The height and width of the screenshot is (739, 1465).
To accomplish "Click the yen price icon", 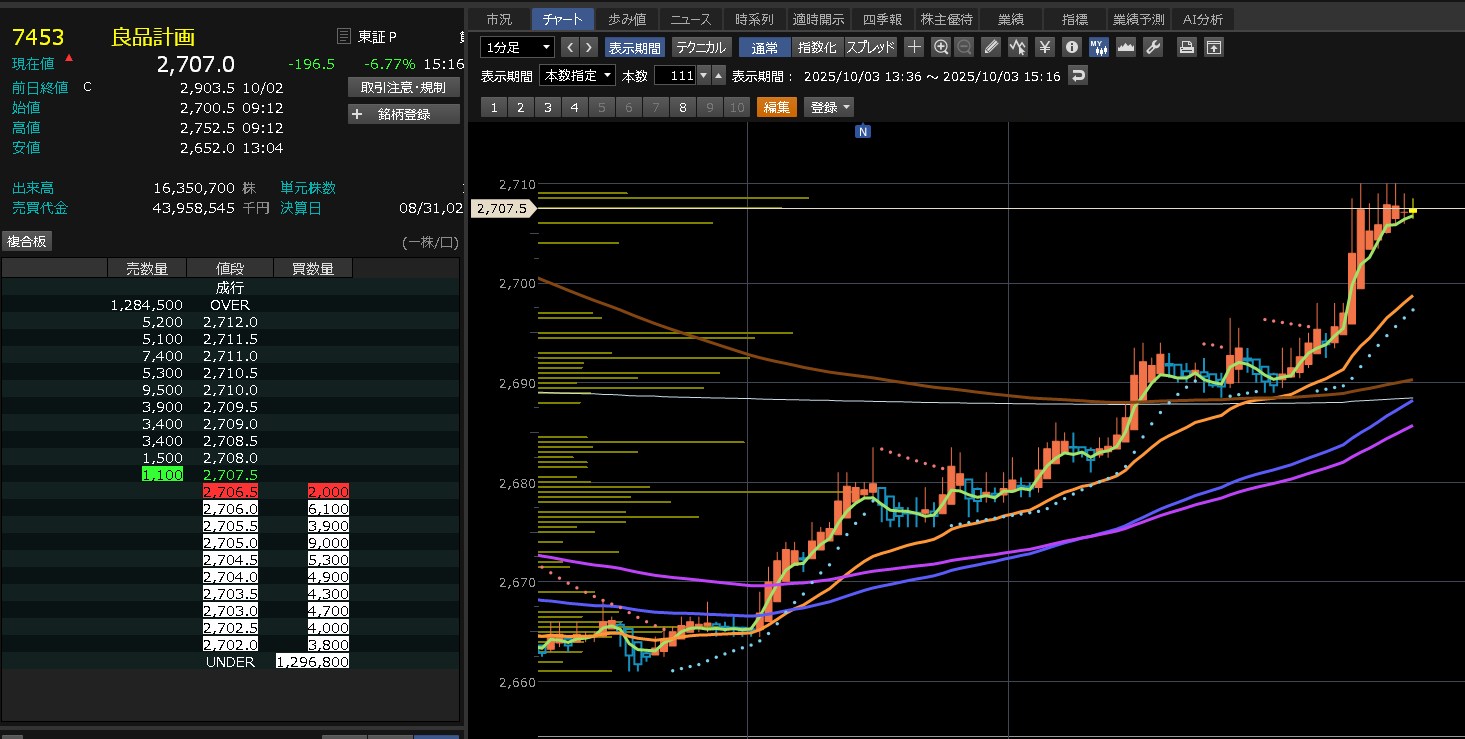I will click(1045, 47).
